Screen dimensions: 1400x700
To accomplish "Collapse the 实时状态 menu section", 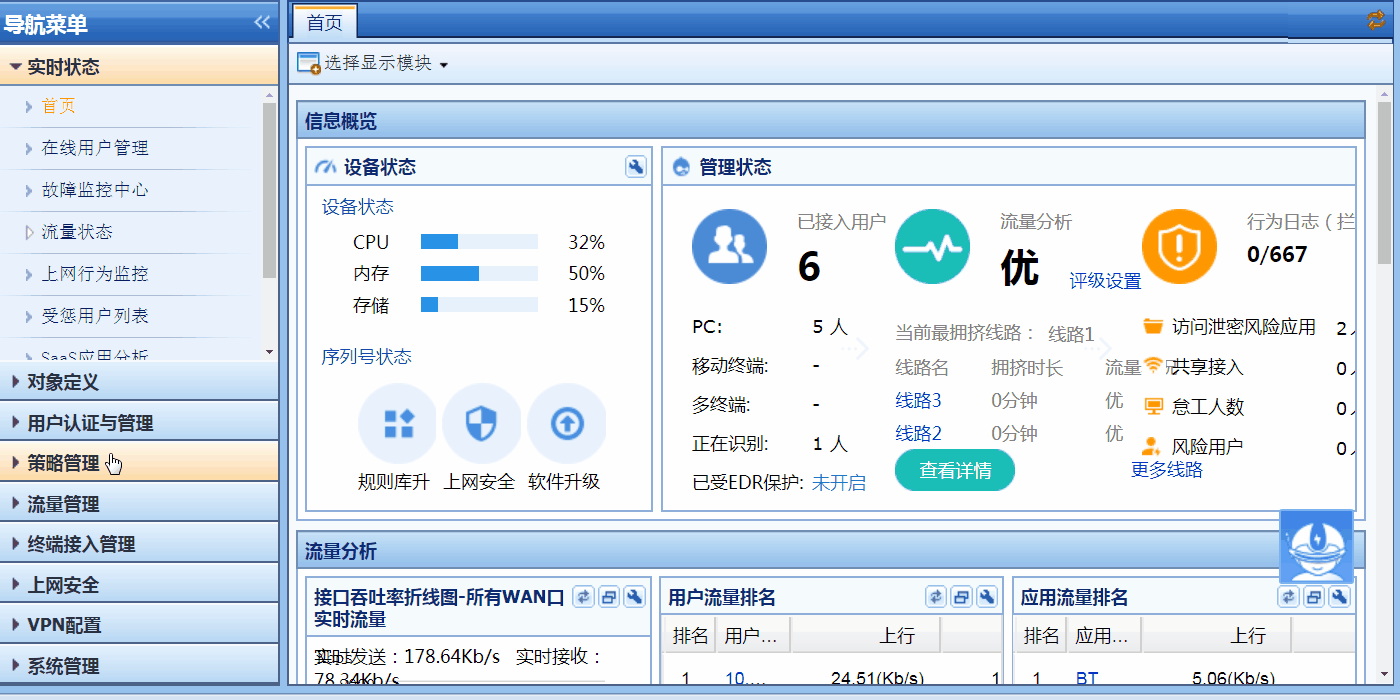I will click(139, 67).
